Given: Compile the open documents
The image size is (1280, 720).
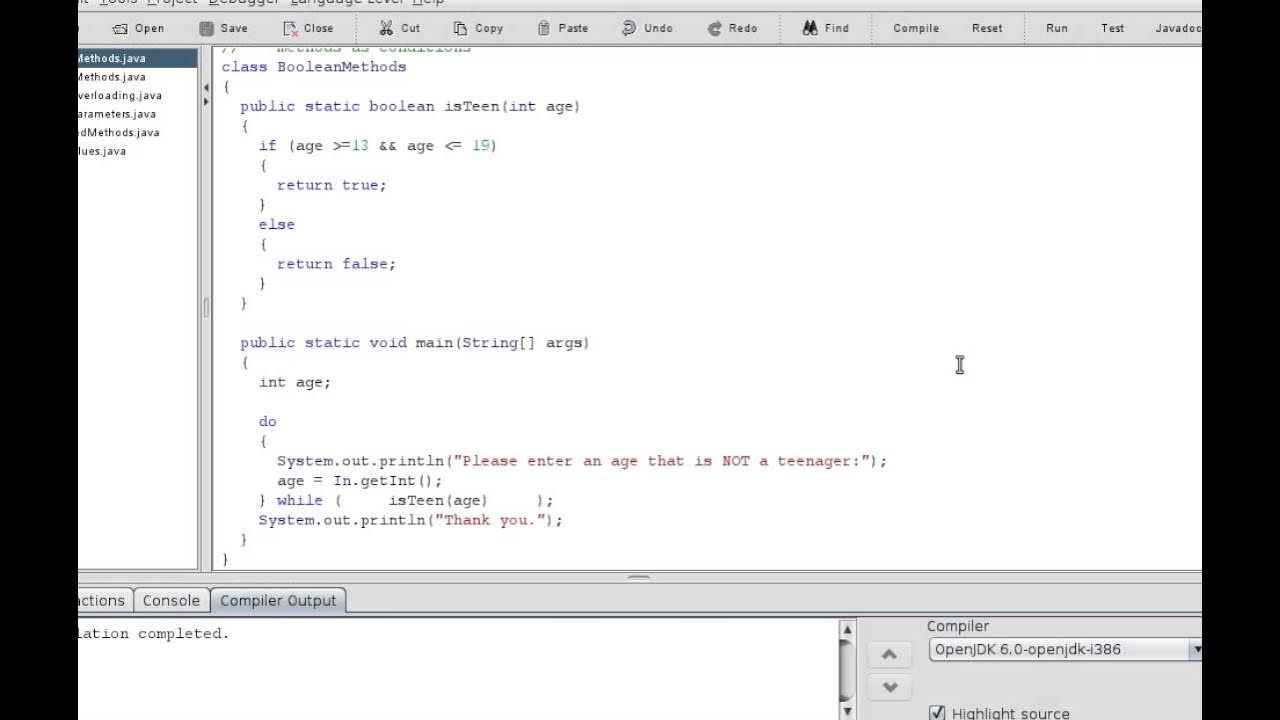Looking at the screenshot, I should click(x=916, y=28).
